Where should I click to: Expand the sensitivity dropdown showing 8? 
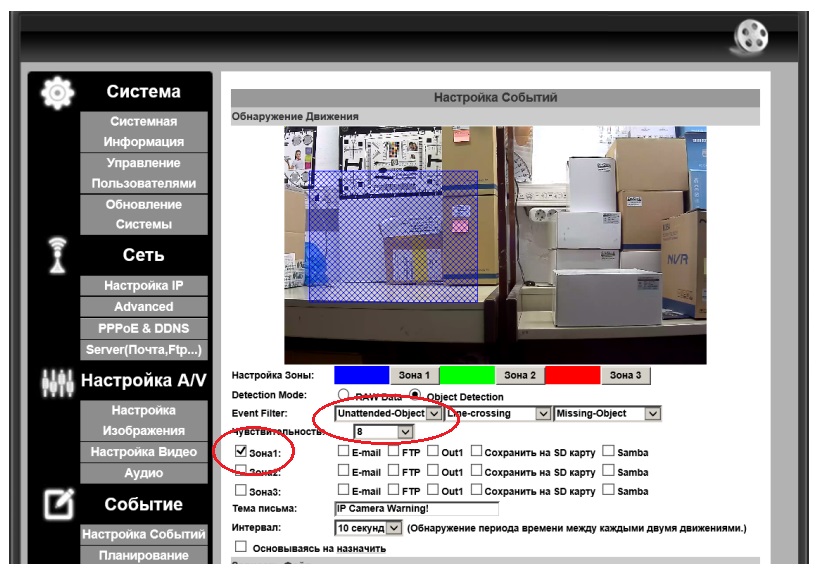point(384,432)
